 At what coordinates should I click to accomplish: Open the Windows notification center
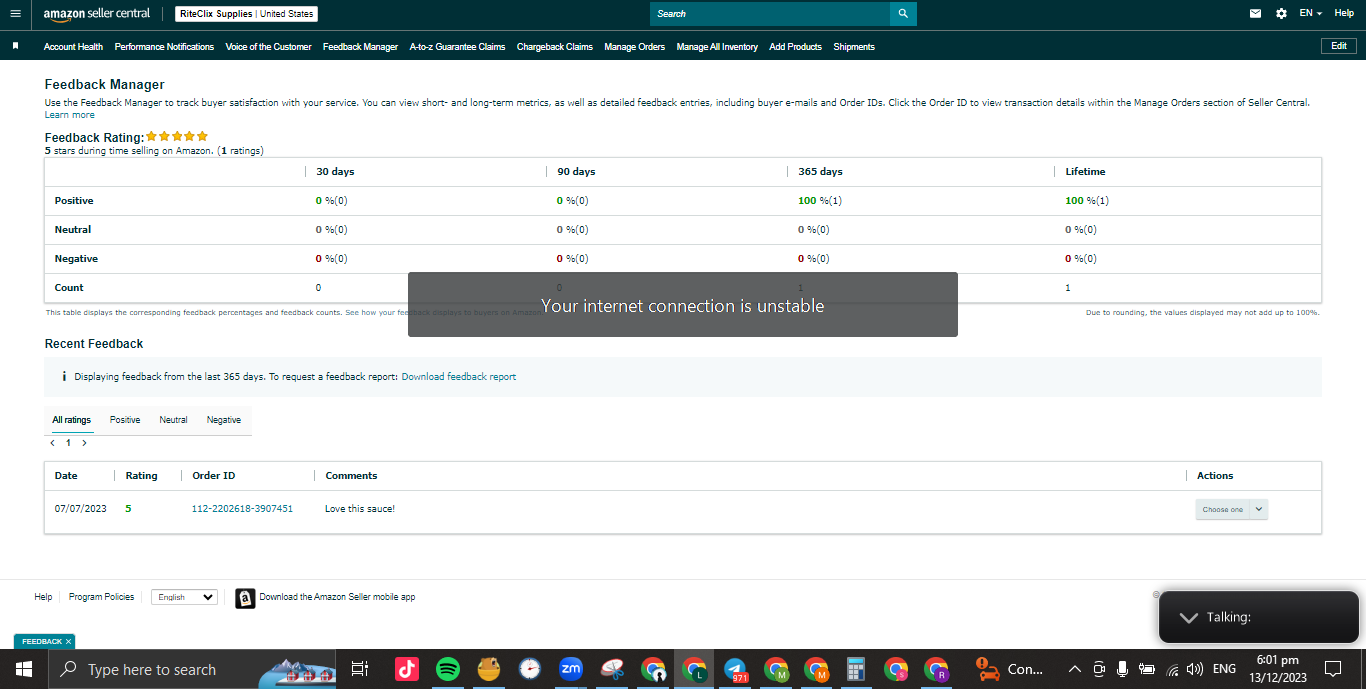click(1332, 669)
